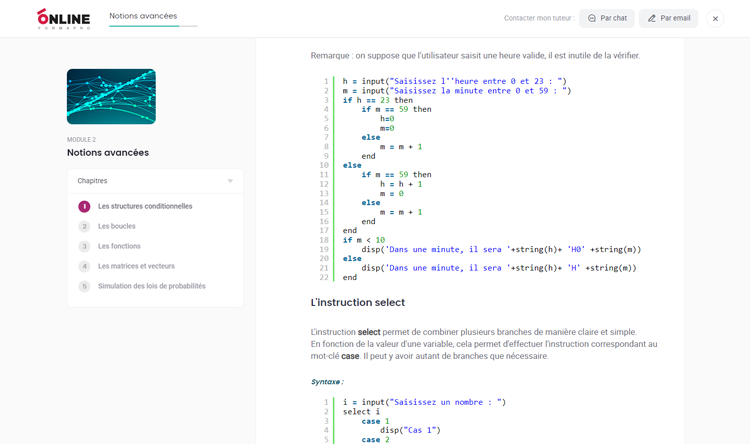
Task: Click the Notions avancées module title
Action: pos(108,153)
